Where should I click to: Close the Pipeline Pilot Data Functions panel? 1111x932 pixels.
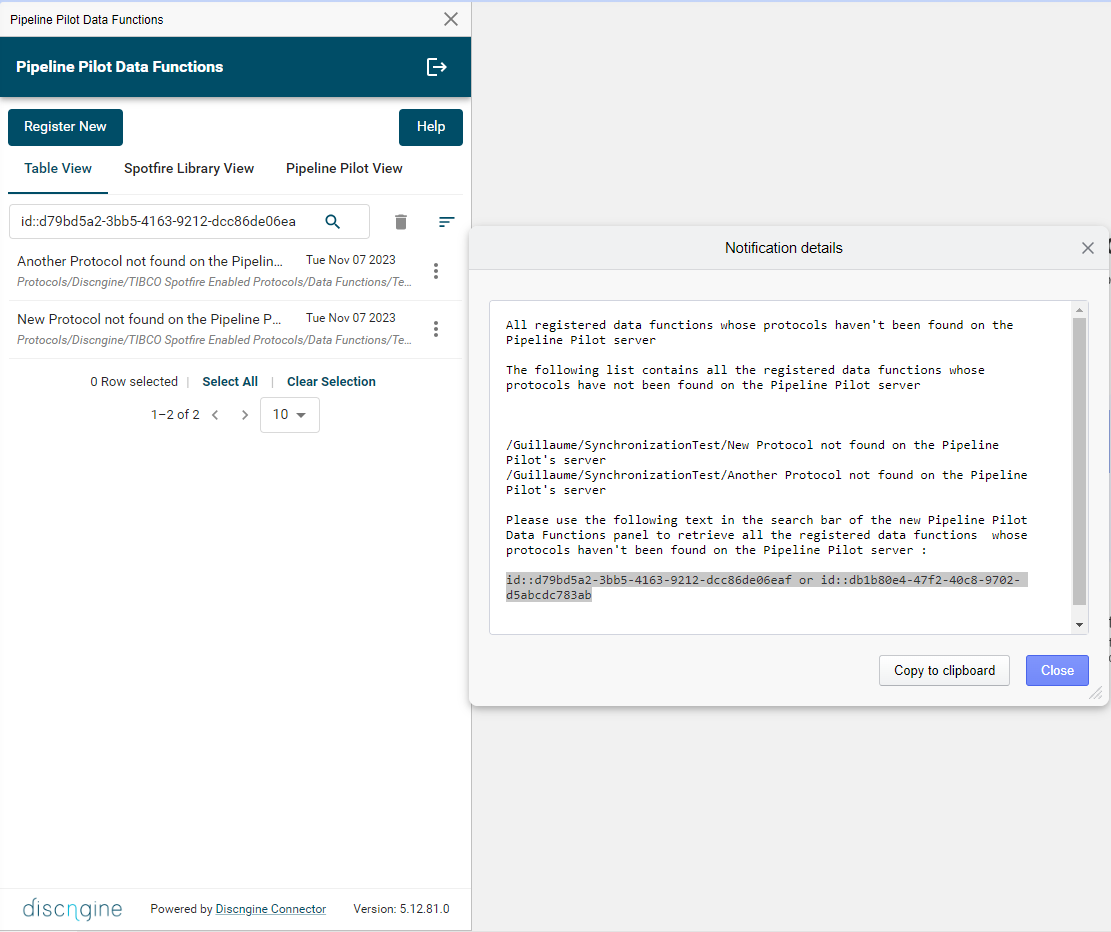pyautogui.click(x=451, y=19)
